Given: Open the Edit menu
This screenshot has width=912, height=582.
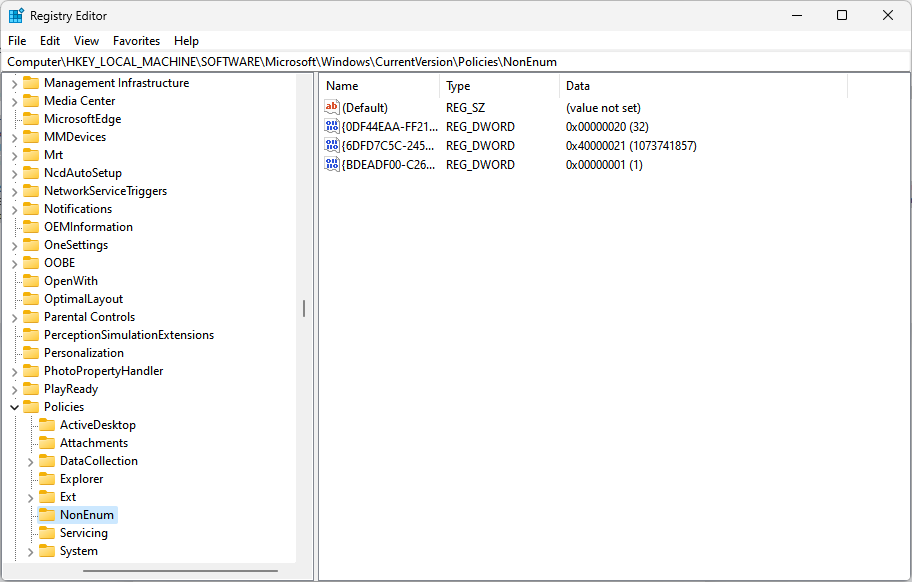Looking at the screenshot, I should point(50,41).
